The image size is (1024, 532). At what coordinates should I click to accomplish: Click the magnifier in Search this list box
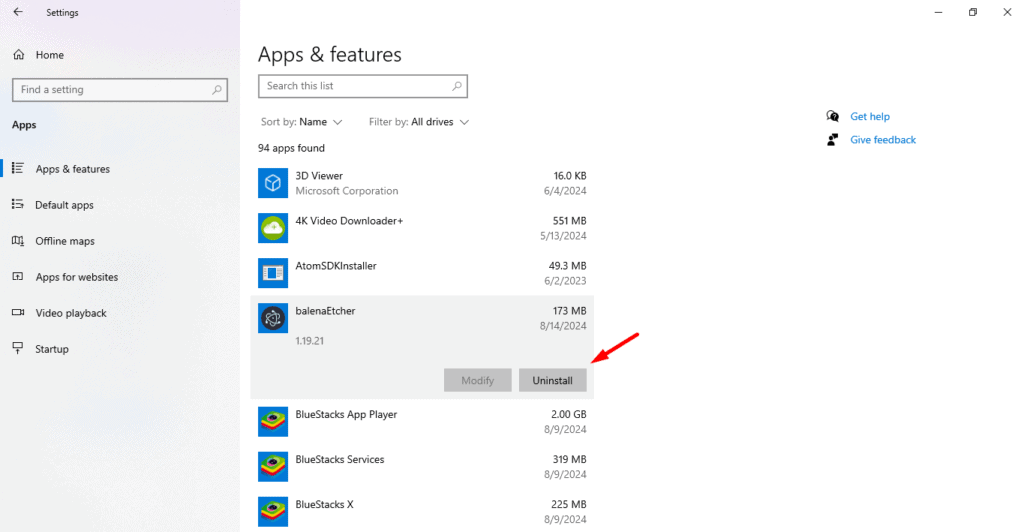tap(457, 86)
